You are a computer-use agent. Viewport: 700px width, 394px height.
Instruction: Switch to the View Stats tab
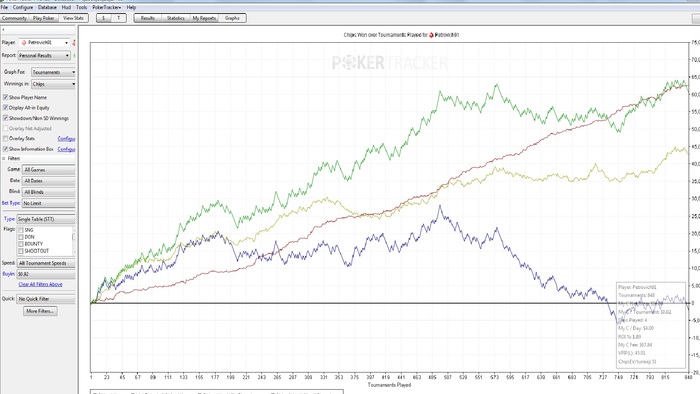click(x=73, y=18)
